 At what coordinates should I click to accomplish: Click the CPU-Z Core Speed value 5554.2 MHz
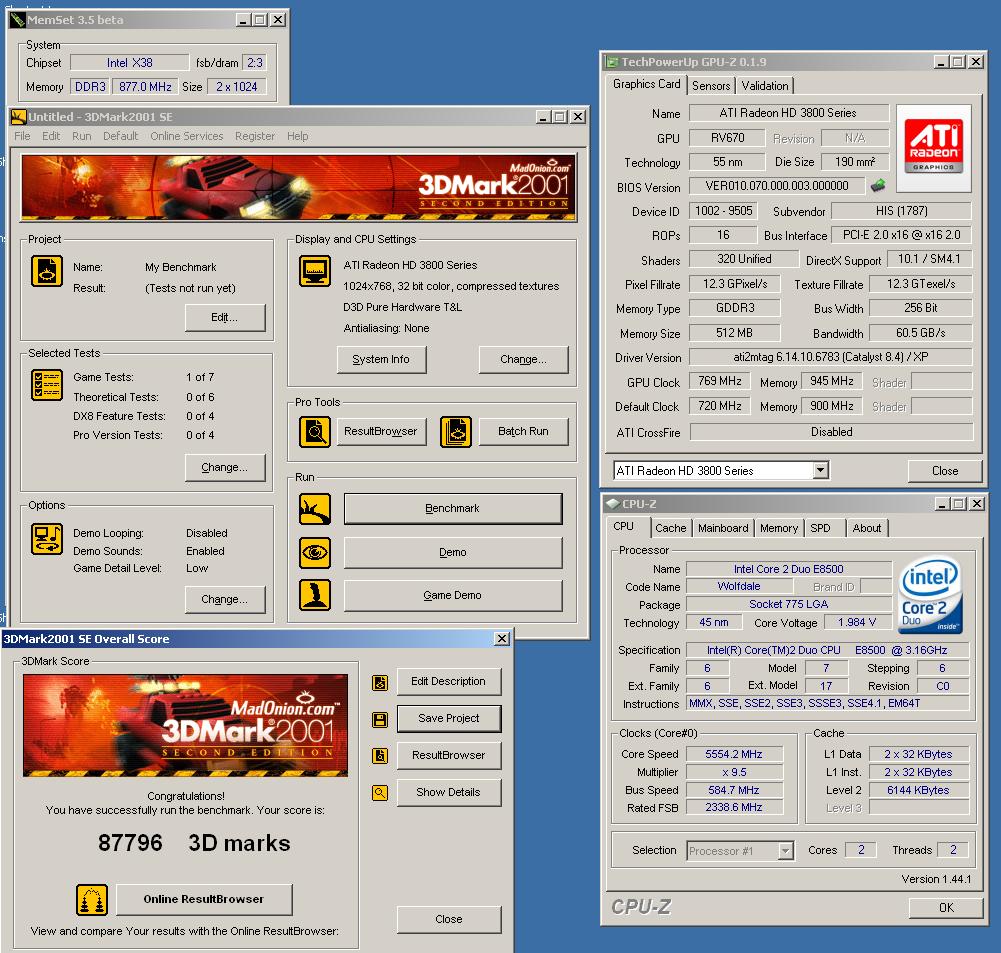tap(734, 754)
